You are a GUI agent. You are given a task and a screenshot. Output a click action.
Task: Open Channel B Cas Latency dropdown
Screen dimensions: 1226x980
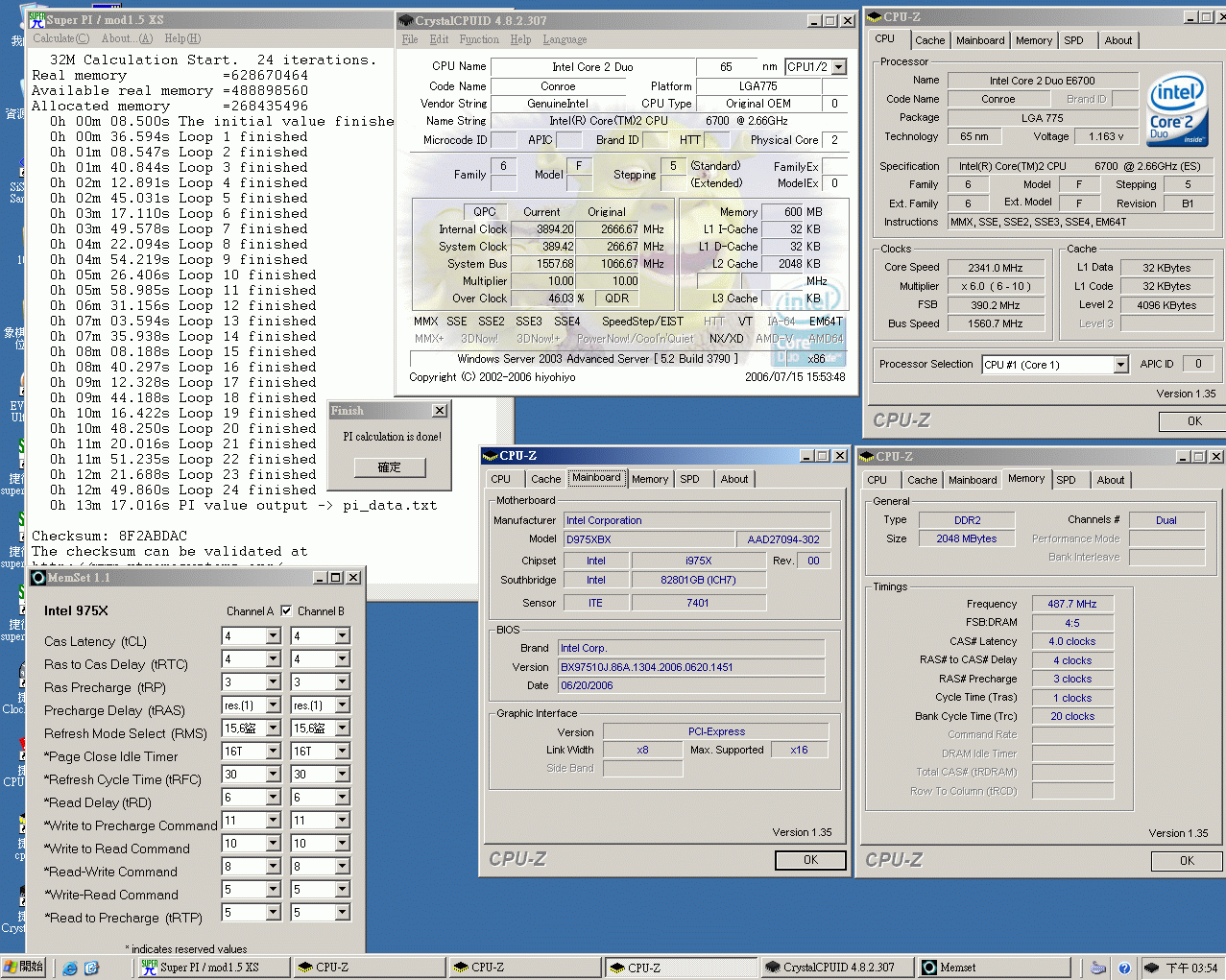(343, 635)
